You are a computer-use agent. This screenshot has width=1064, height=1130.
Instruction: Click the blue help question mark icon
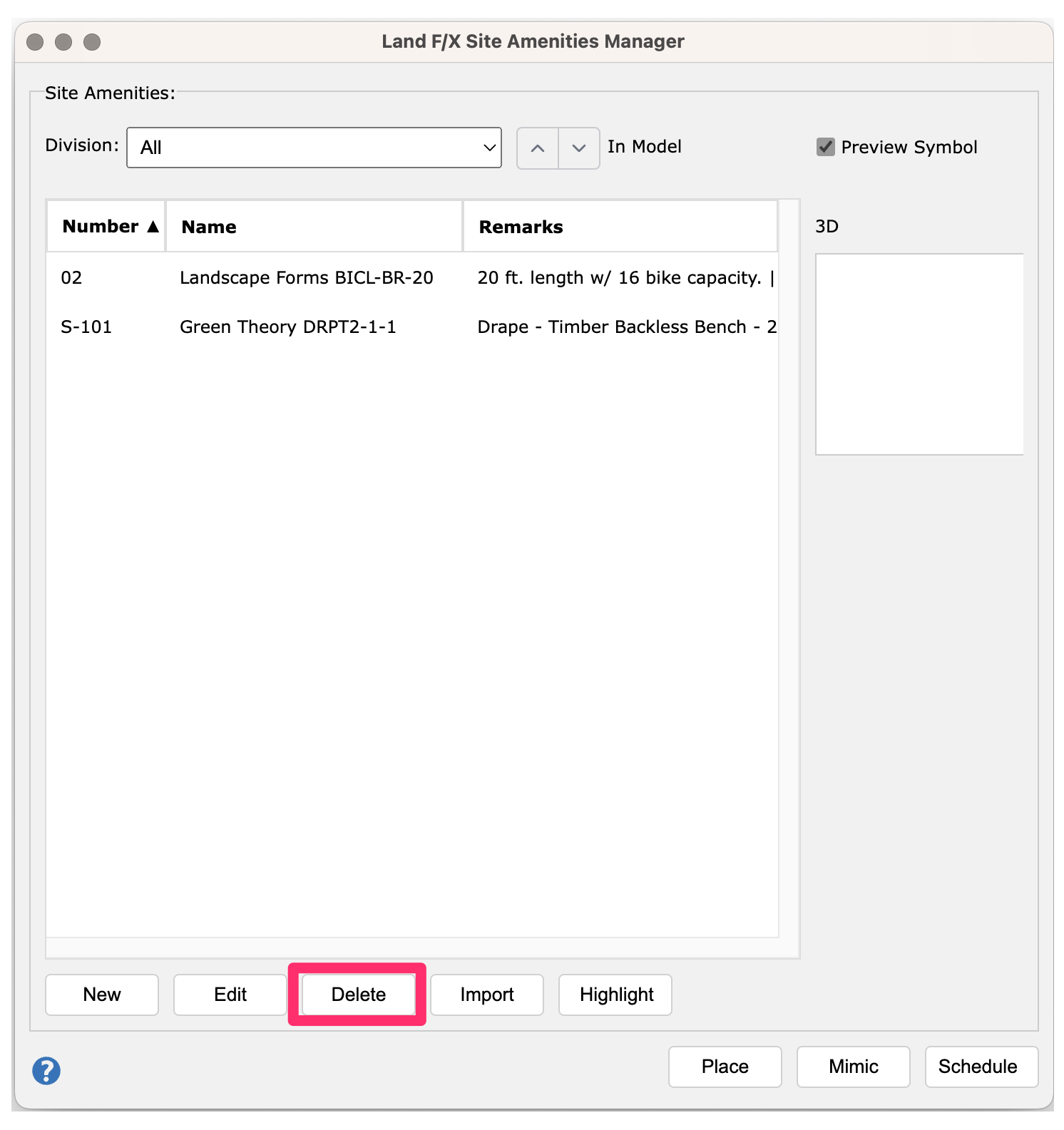click(x=46, y=1070)
